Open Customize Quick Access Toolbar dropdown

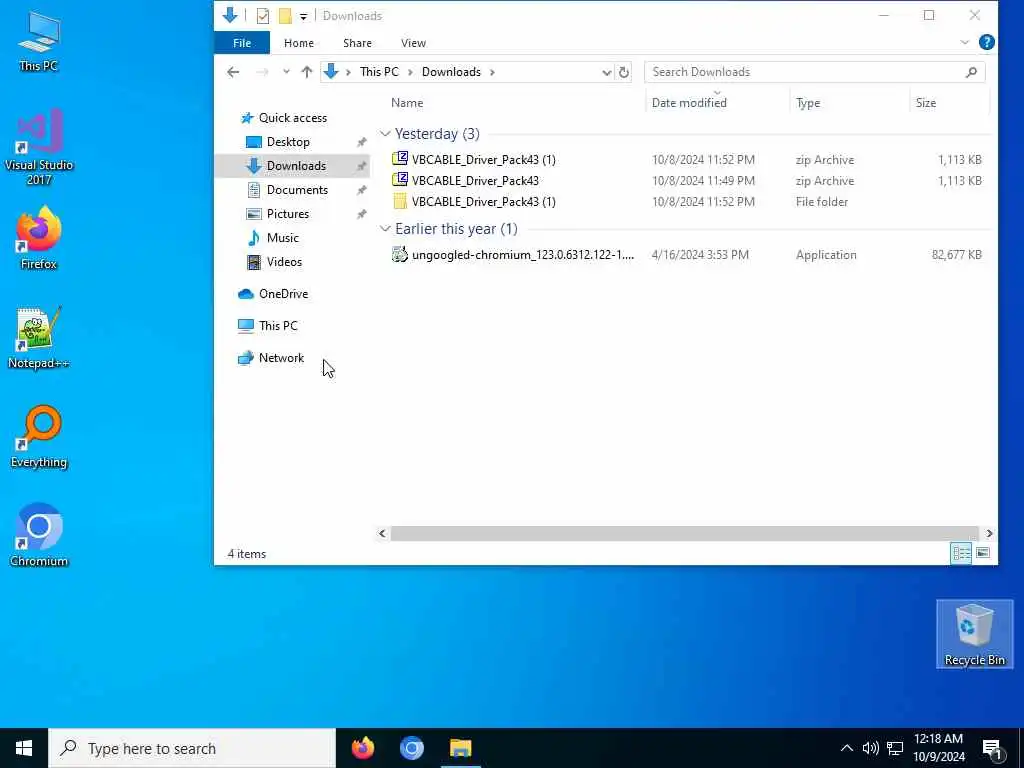coord(304,16)
